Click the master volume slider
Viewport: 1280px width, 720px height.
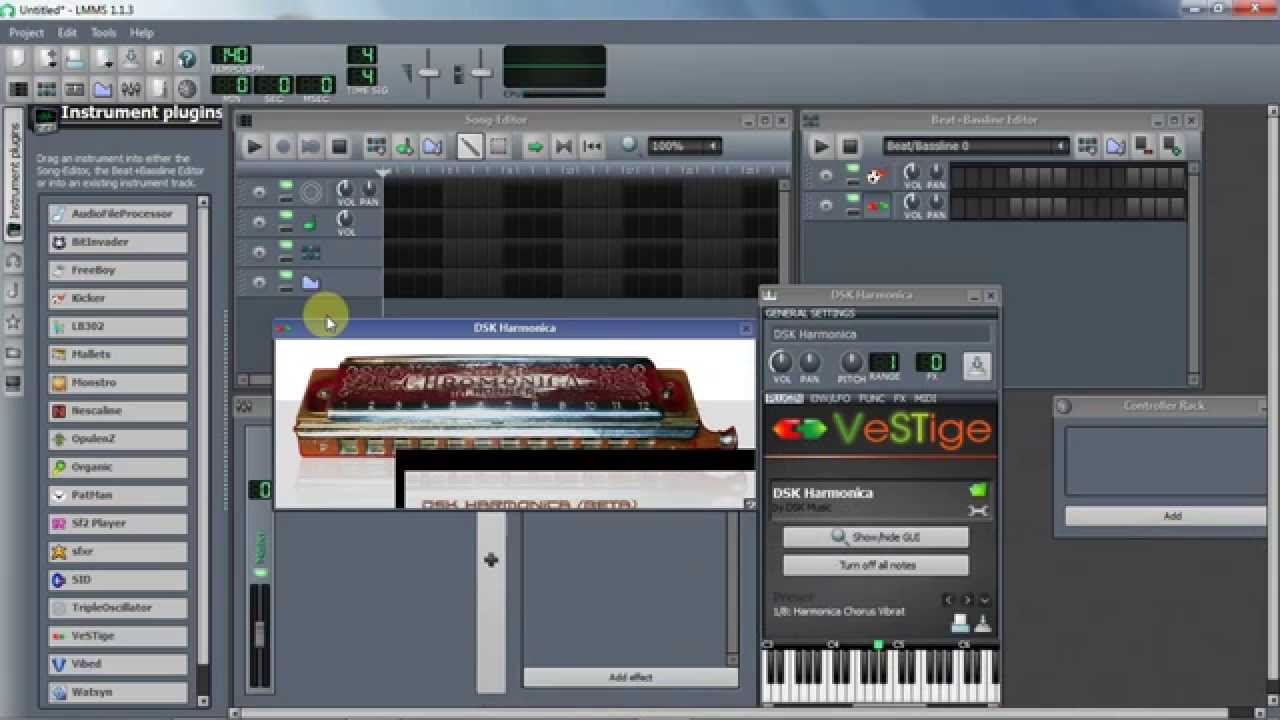pyautogui.click(x=429, y=74)
